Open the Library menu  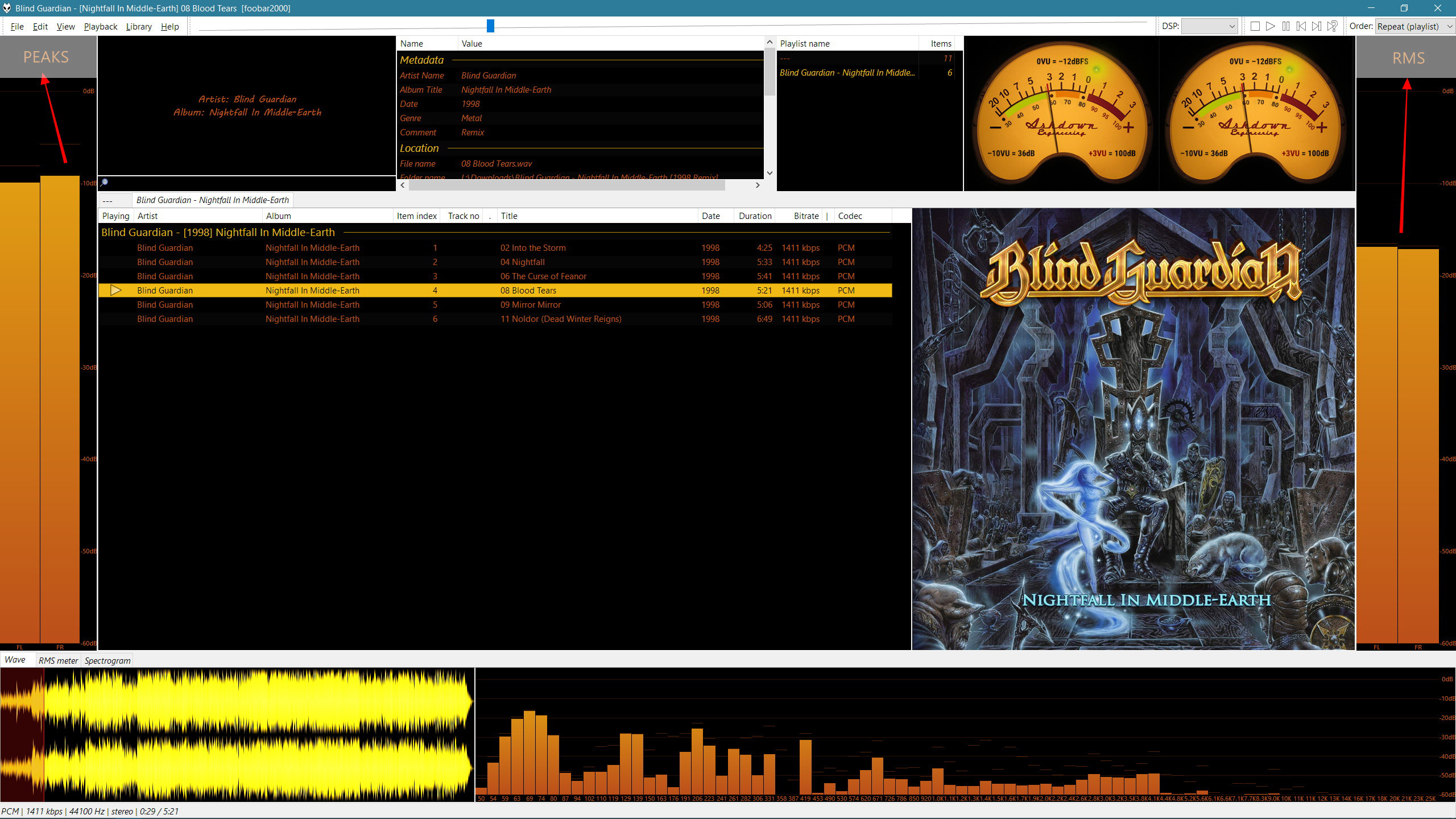pos(139,26)
